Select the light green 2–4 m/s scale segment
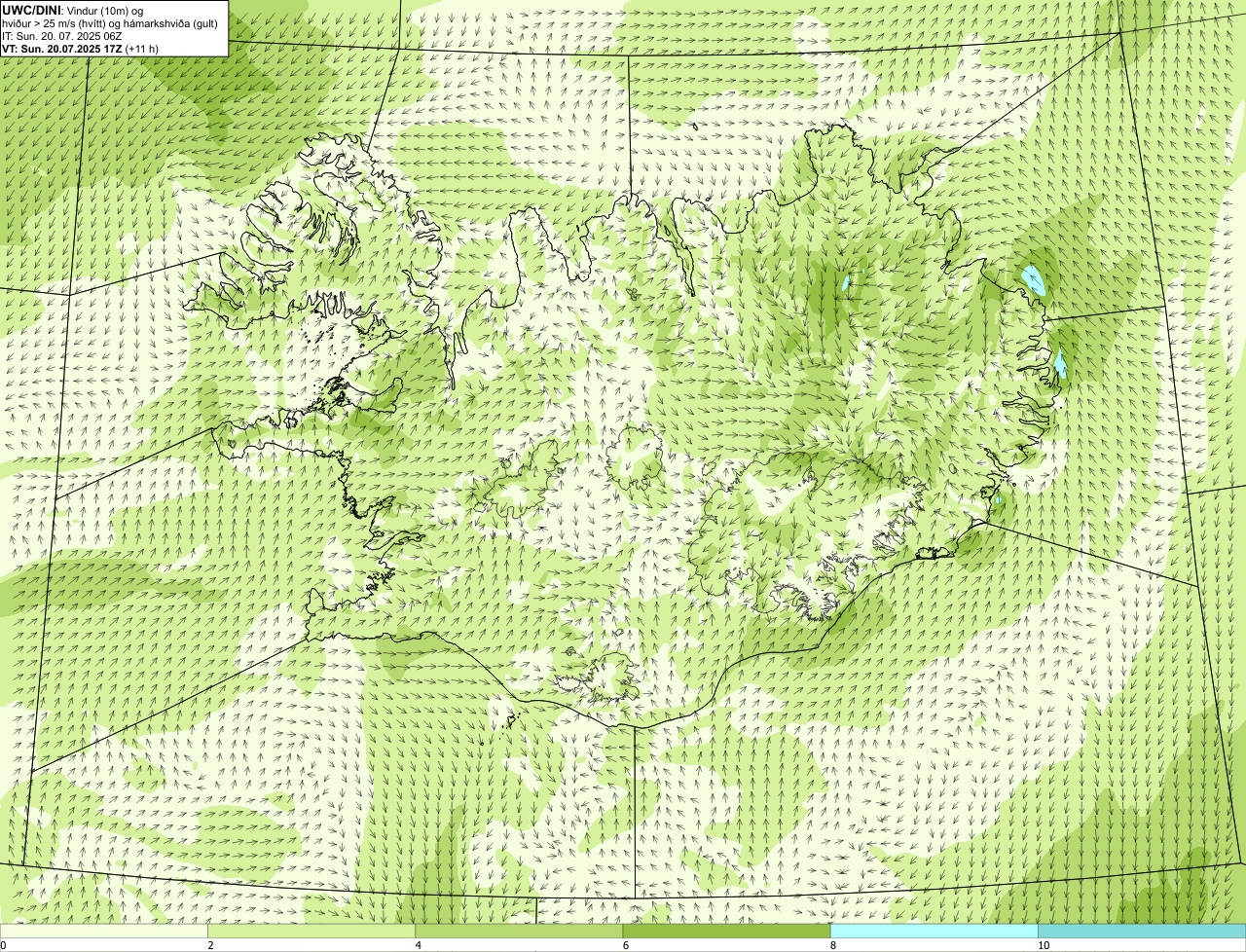Screen dimensions: 1246x952 (311, 931)
